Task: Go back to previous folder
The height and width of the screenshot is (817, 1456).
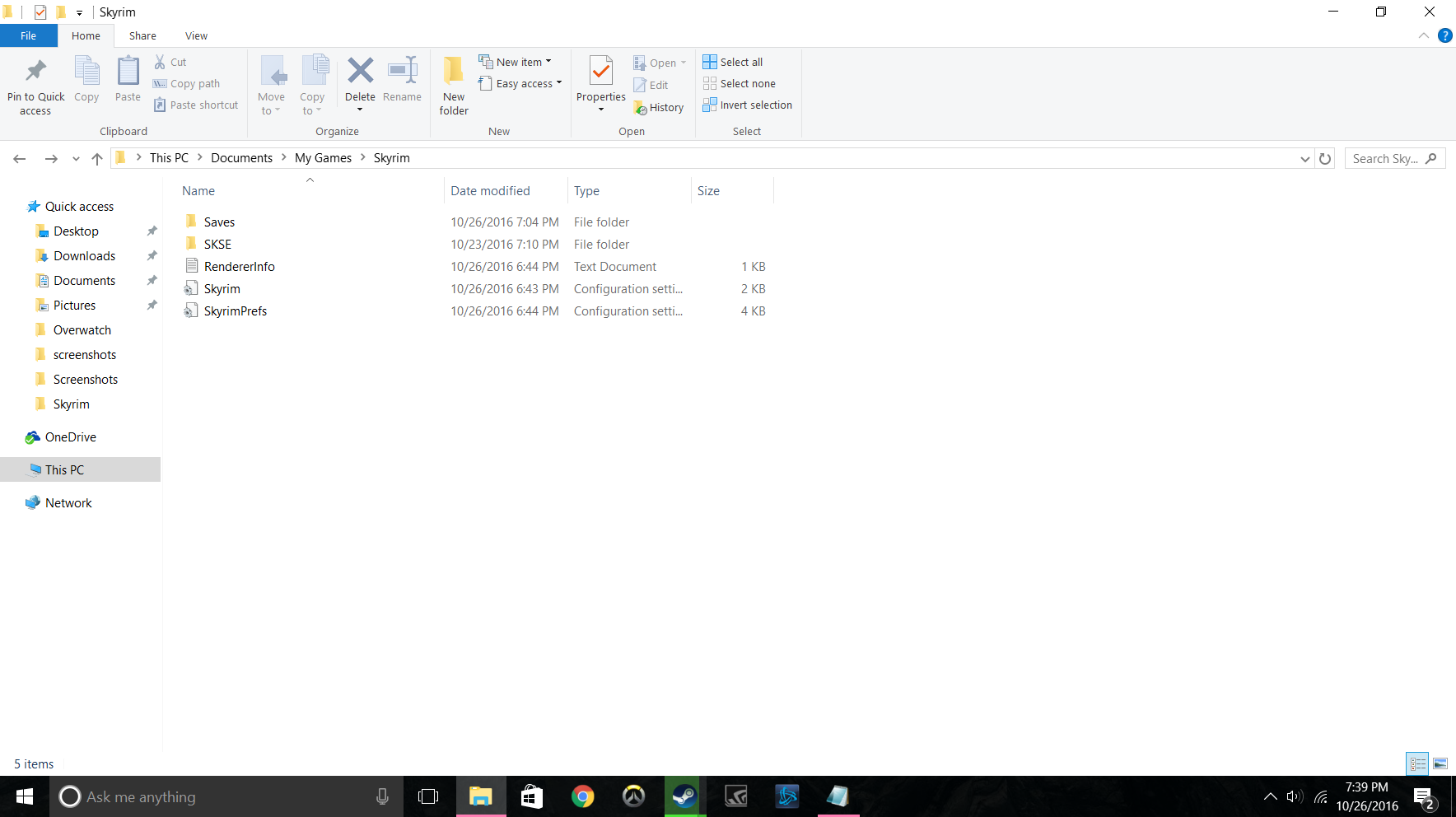Action: click(20, 158)
